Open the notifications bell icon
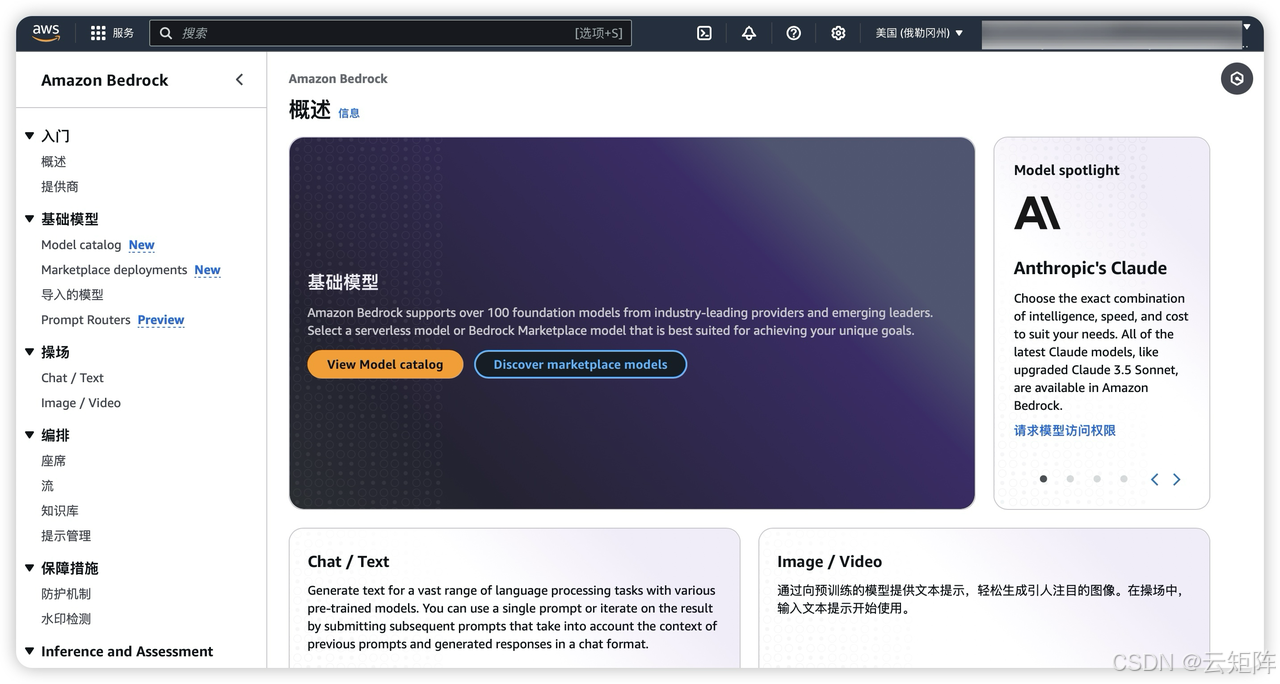1280x684 pixels. pyautogui.click(x=749, y=33)
